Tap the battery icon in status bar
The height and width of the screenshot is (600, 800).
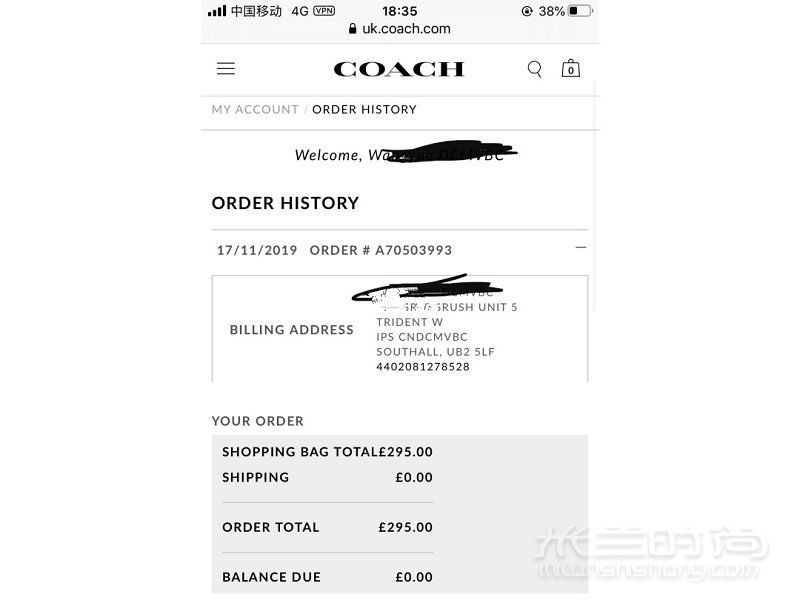(580, 11)
